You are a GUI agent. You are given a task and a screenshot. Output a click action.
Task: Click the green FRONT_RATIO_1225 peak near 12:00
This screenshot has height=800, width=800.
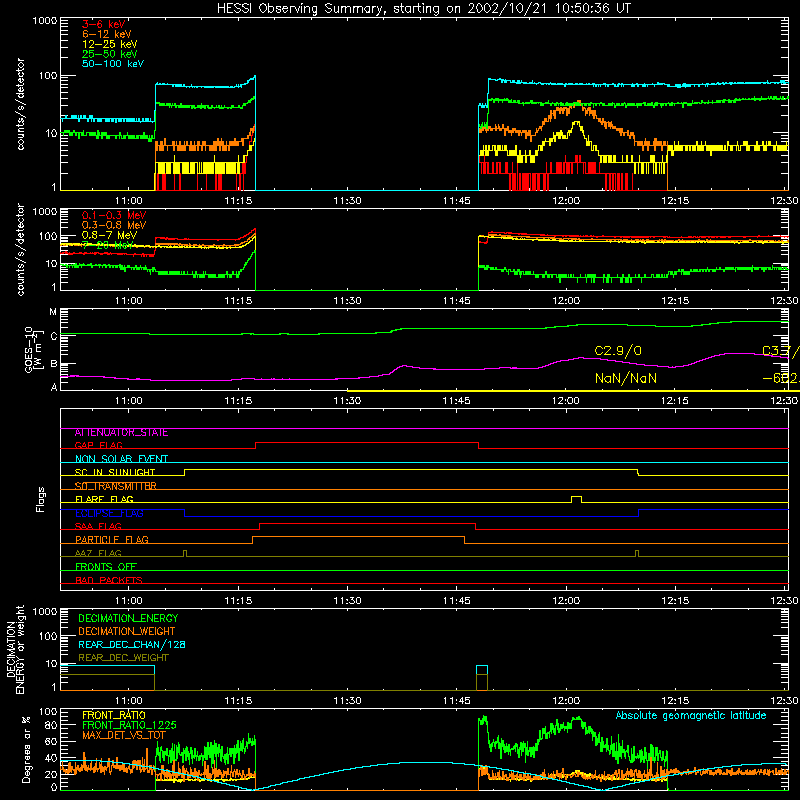(577, 720)
